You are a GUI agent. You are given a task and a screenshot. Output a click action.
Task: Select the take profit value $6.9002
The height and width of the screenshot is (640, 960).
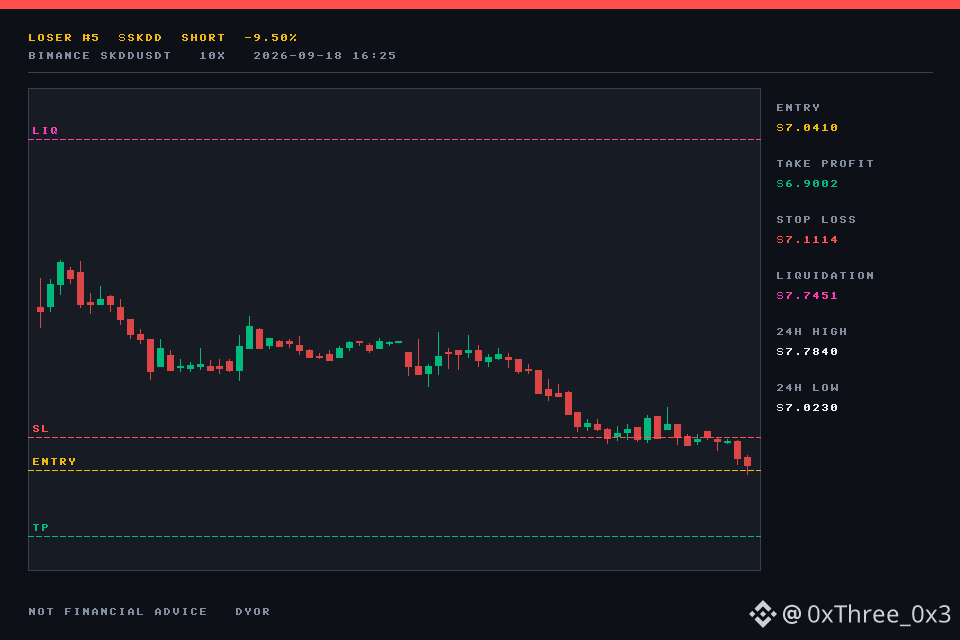coord(807,184)
